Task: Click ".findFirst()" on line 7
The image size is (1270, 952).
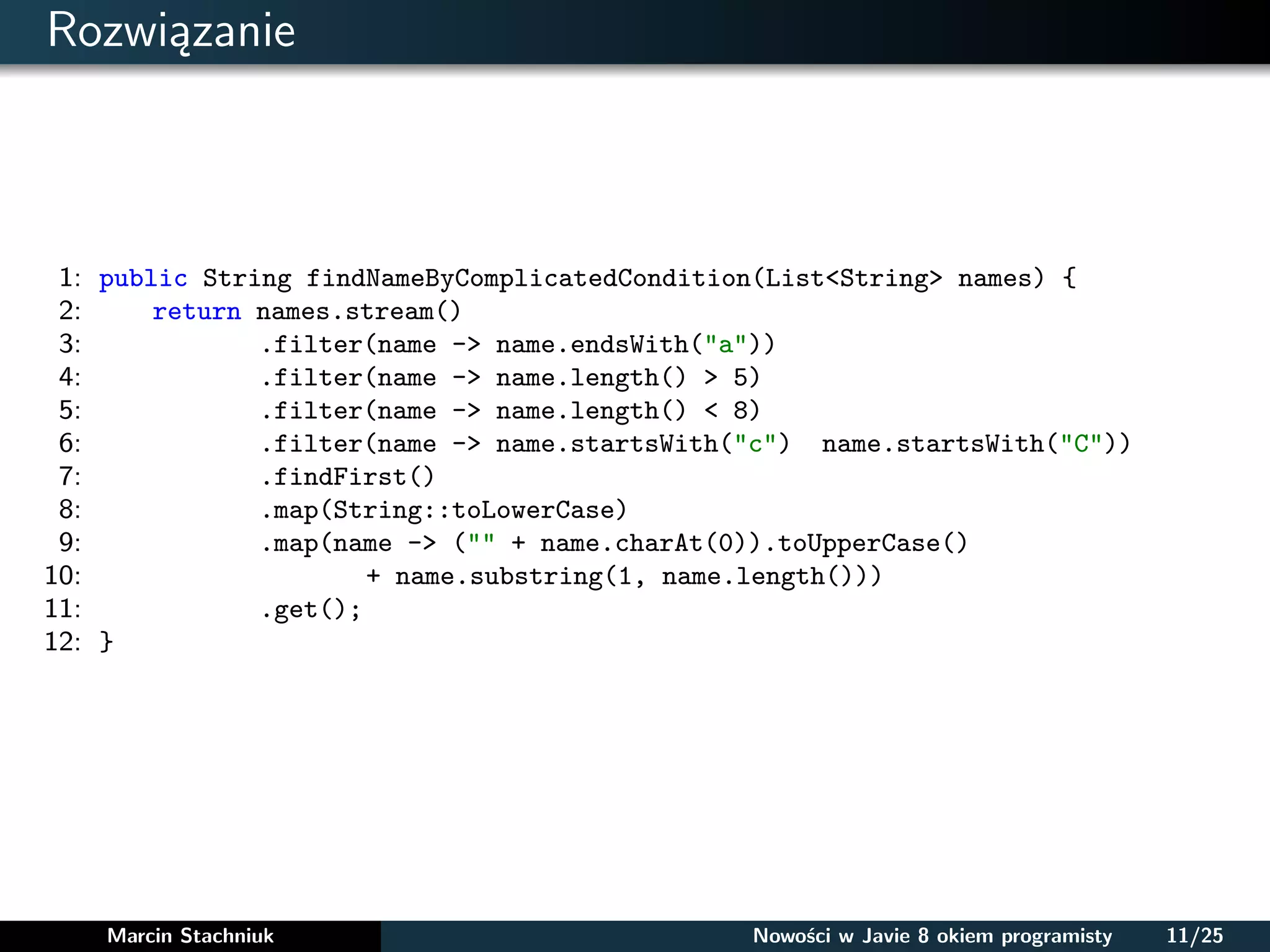Action: click(347, 477)
